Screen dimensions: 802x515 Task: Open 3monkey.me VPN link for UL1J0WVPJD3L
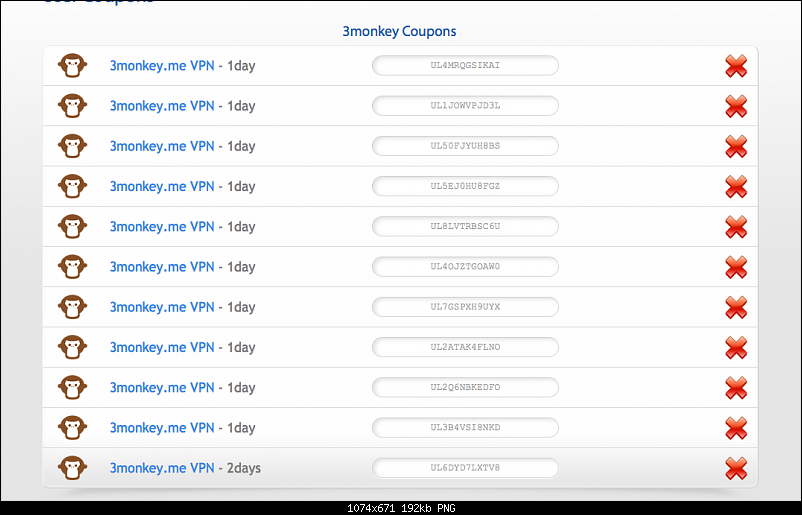tap(162, 106)
